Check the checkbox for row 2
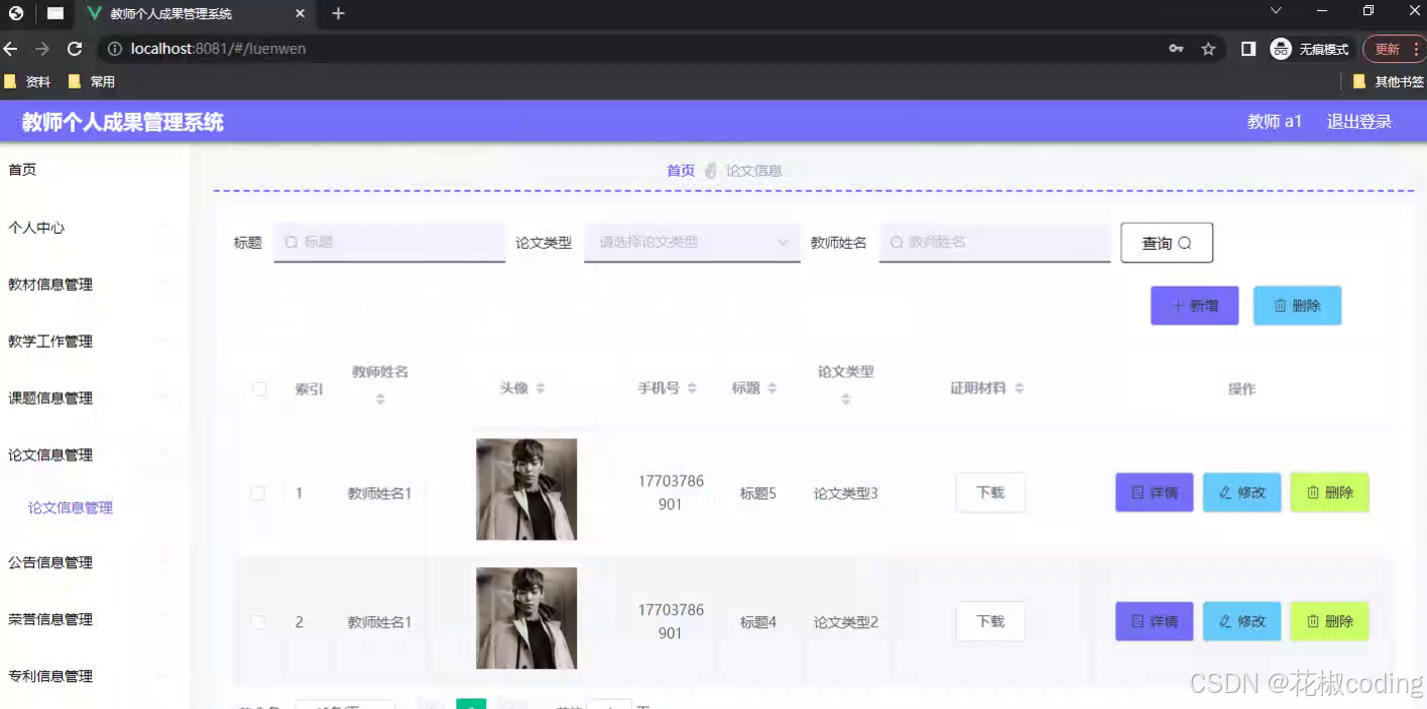 click(x=258, y=621)
